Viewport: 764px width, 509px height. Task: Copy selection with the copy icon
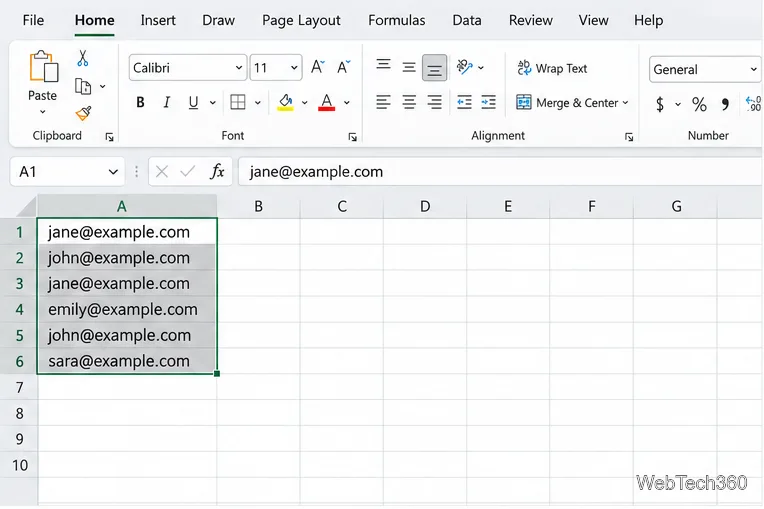tap(83, 86)
